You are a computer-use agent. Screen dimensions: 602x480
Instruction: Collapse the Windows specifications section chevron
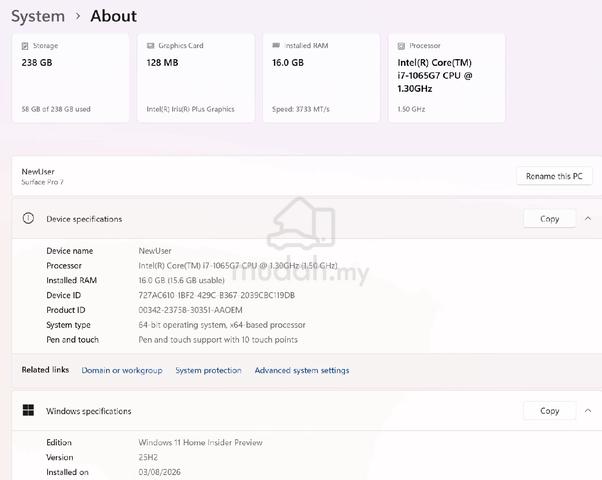point(588,410)
